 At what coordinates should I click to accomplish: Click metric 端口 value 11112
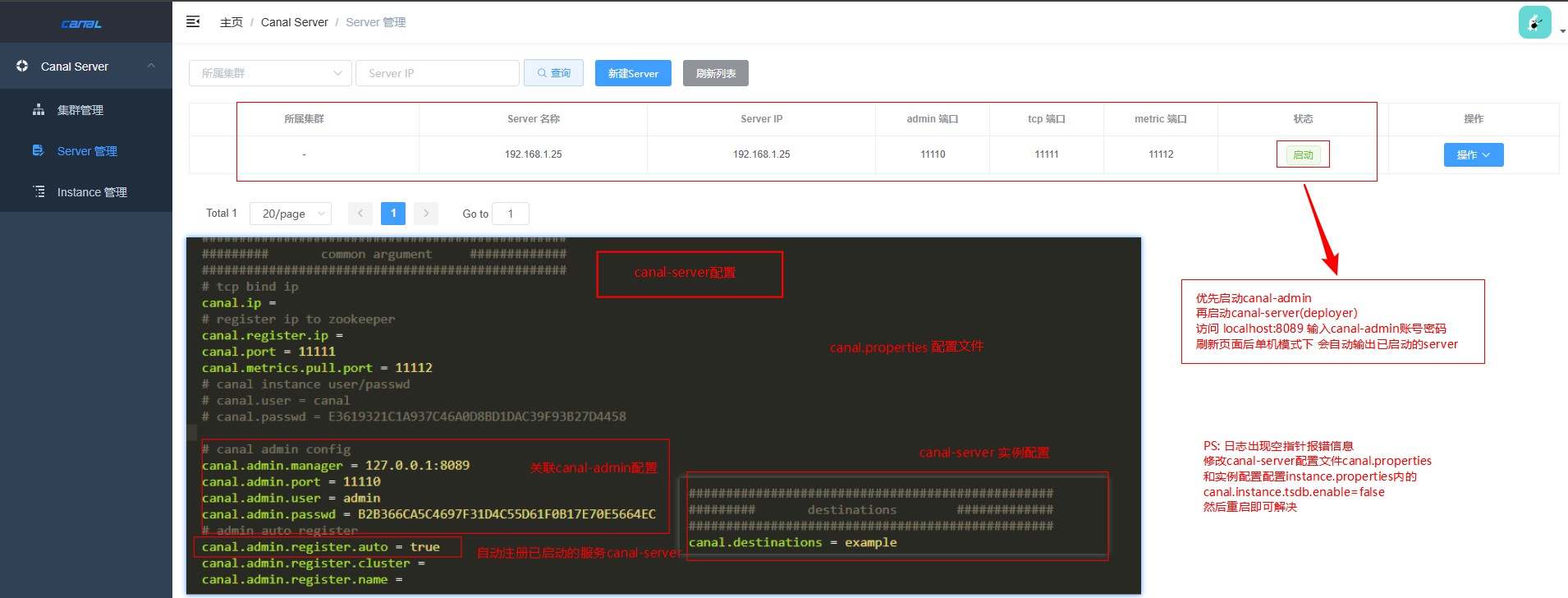pos(1161,154)
